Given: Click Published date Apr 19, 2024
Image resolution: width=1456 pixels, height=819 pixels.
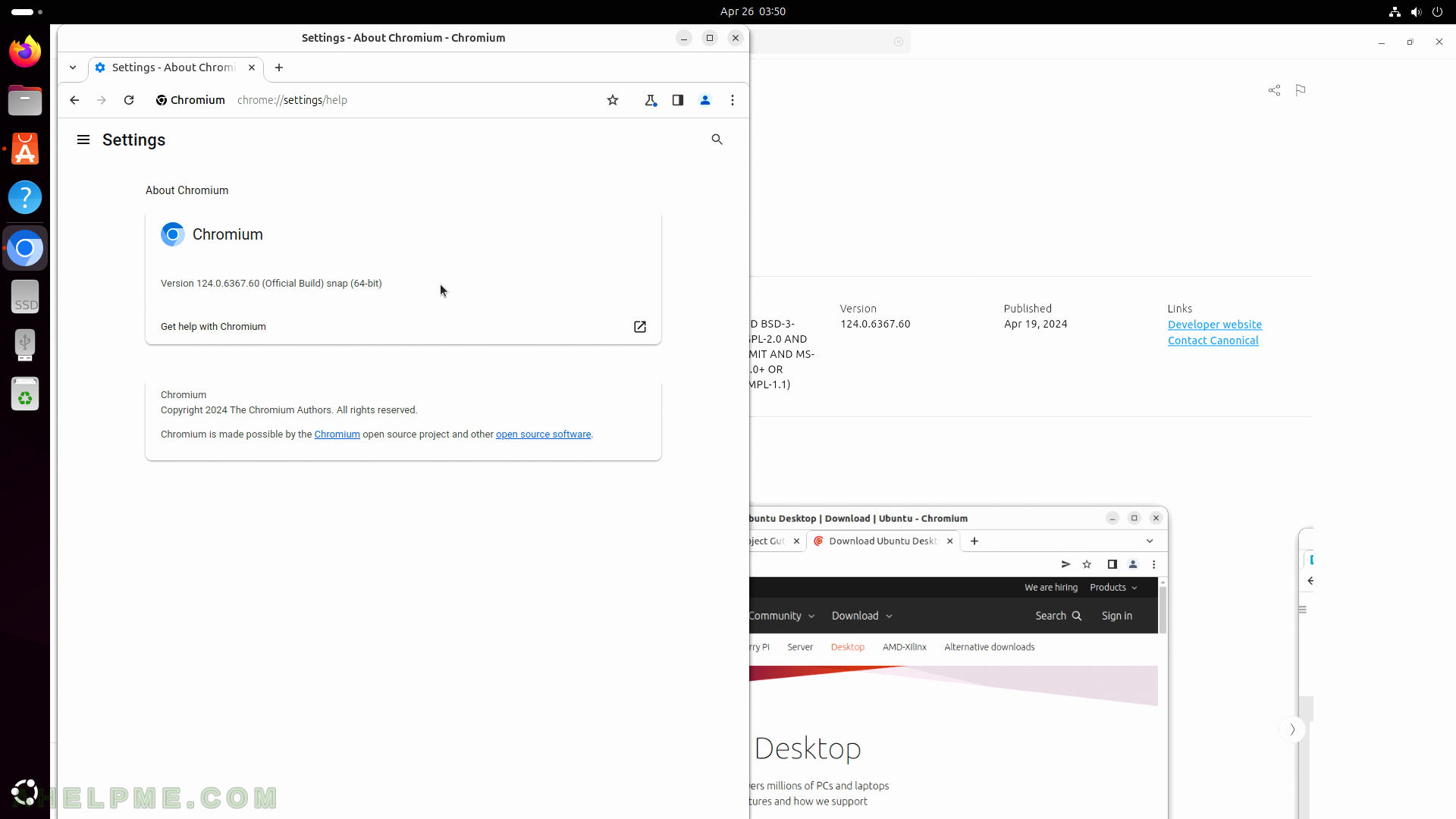Looking at the screenshot, I should (1035, 324).
